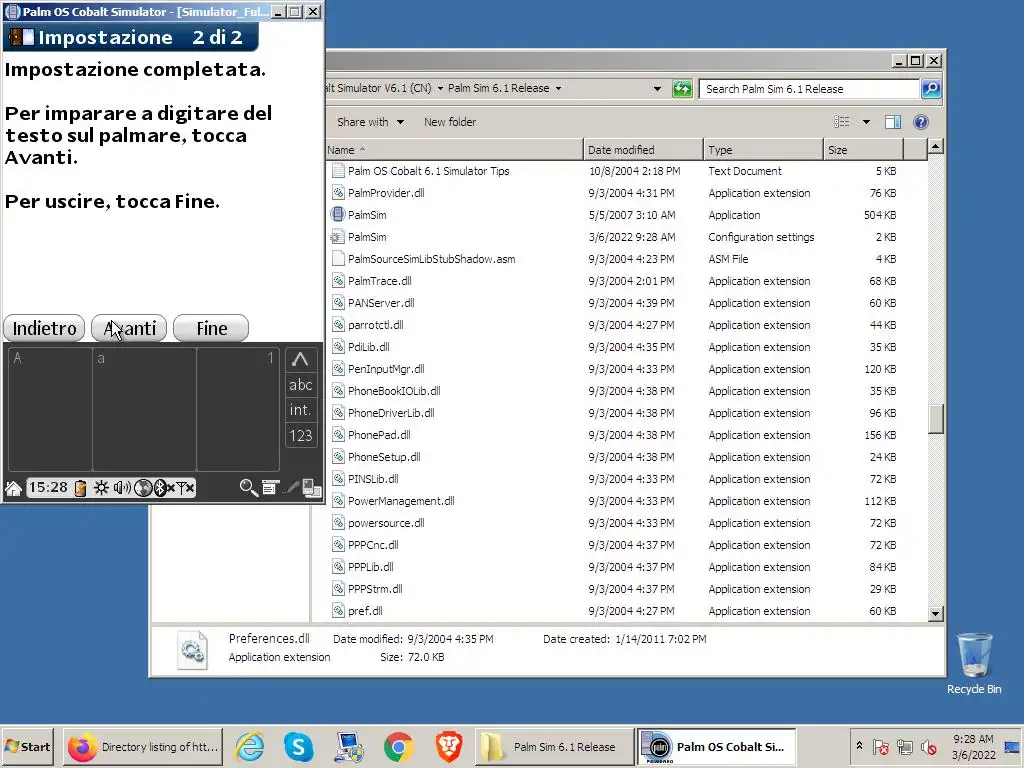
Task: Open the Share with menu
Action: pos(370,122)
